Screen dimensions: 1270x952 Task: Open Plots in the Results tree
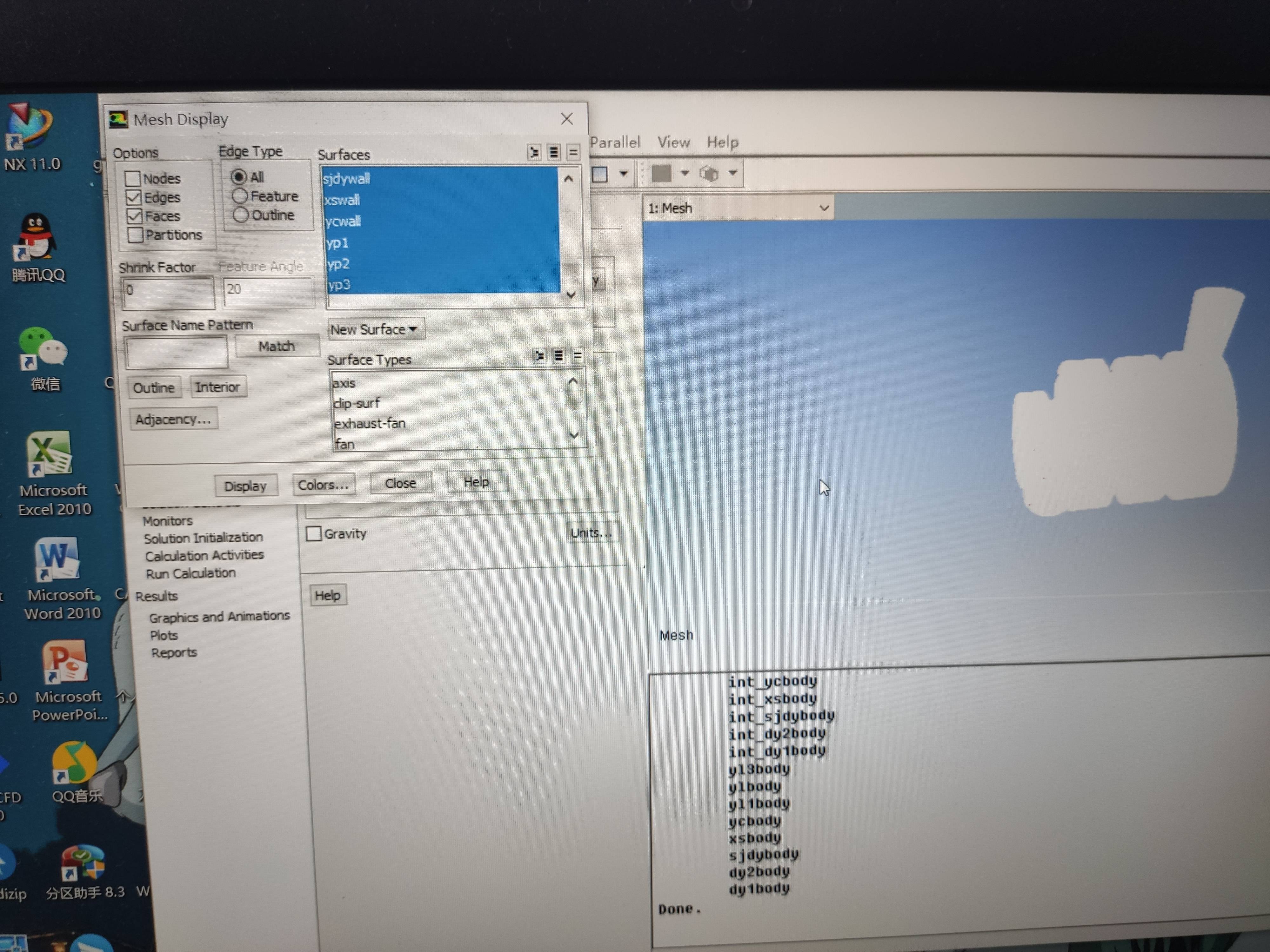coord(164,635)
